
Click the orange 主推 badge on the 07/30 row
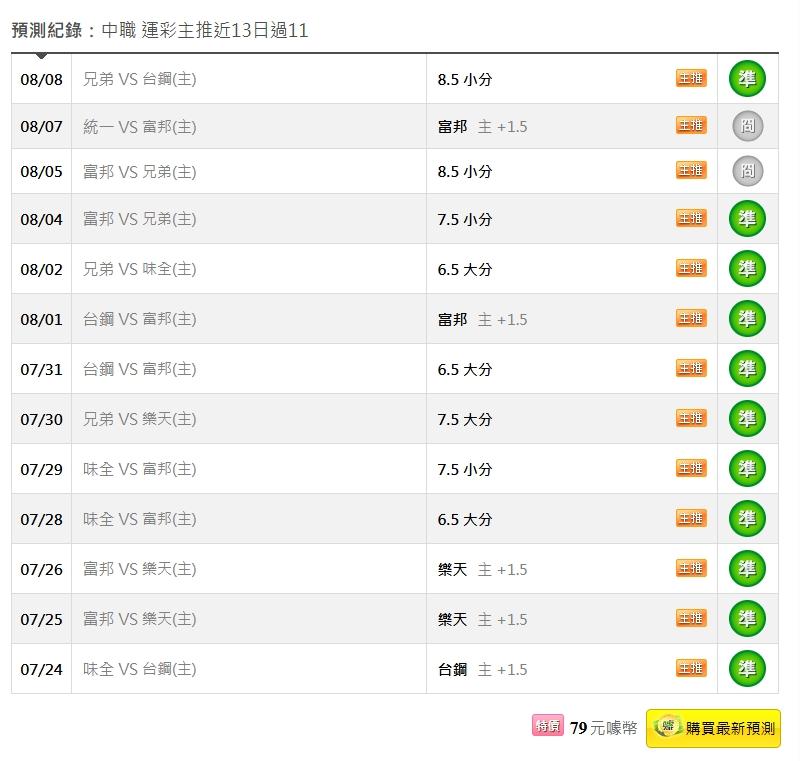click(691, 418)
